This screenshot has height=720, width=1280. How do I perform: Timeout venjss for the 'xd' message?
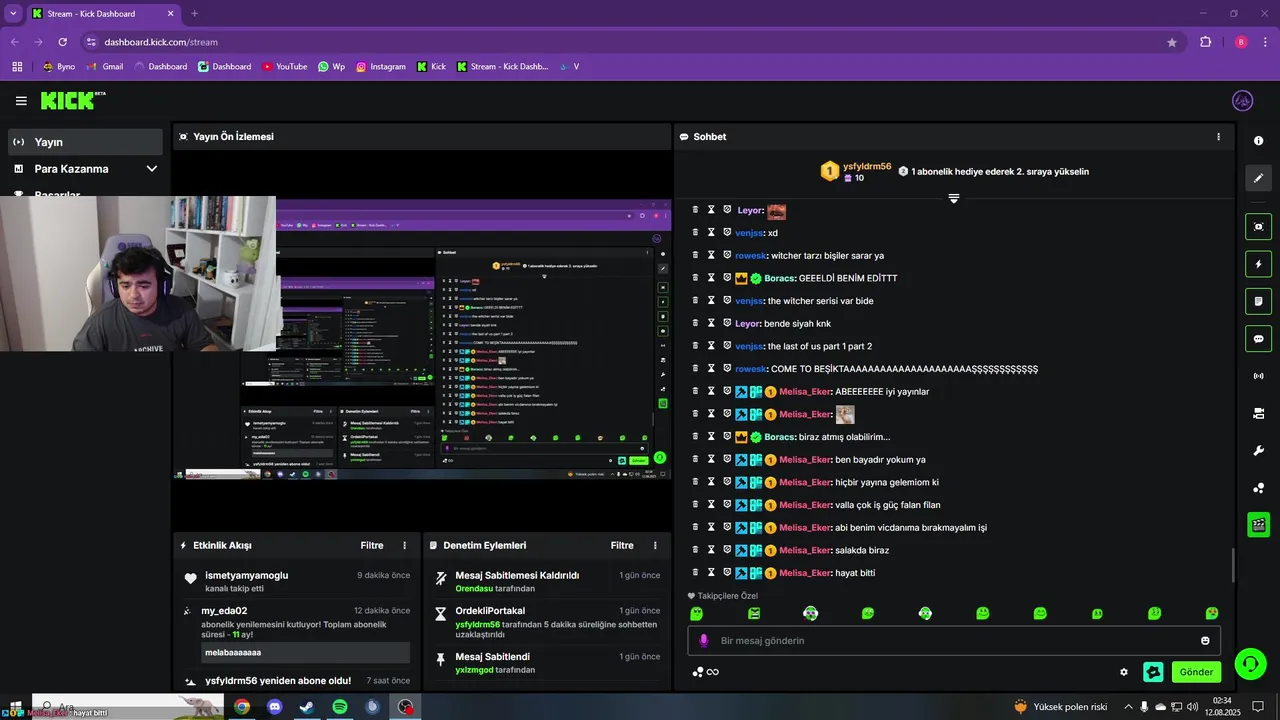point(711,232)
